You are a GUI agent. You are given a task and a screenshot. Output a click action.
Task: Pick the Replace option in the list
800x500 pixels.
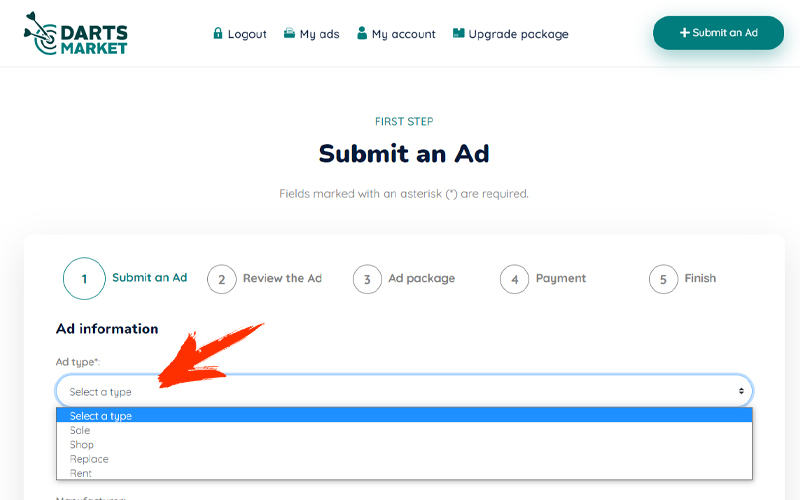tap(89, 459)
